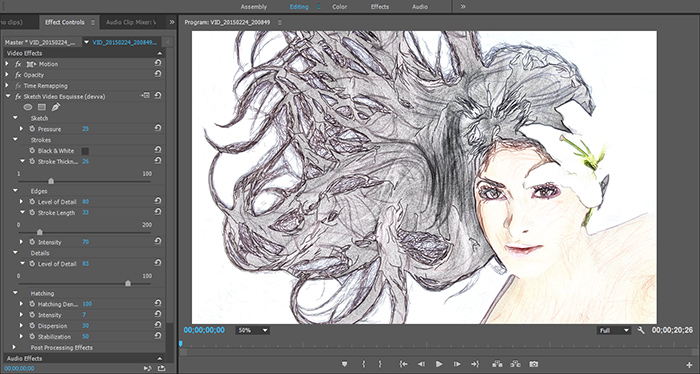
Task: Toggle the Time Remapping fx switch
Action: click(18, 85)
